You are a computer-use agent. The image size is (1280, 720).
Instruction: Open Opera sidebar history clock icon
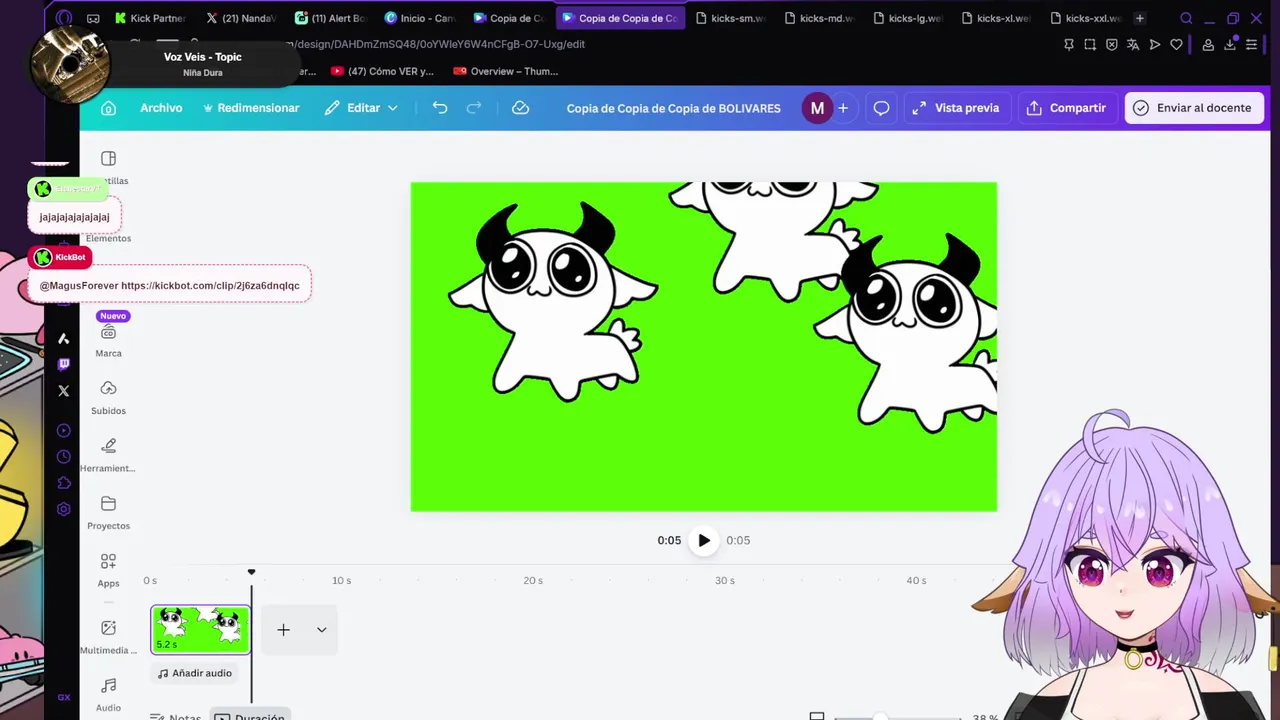pos(64,457)
